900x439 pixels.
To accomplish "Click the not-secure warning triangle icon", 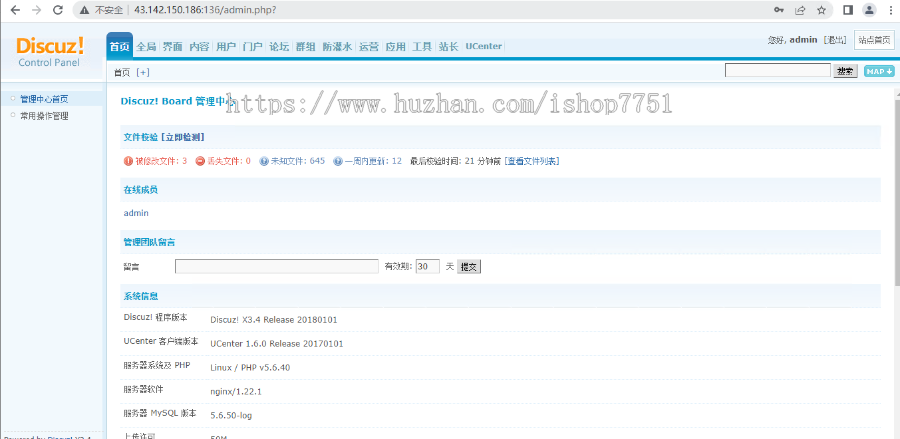I will (x=84, y=10).
